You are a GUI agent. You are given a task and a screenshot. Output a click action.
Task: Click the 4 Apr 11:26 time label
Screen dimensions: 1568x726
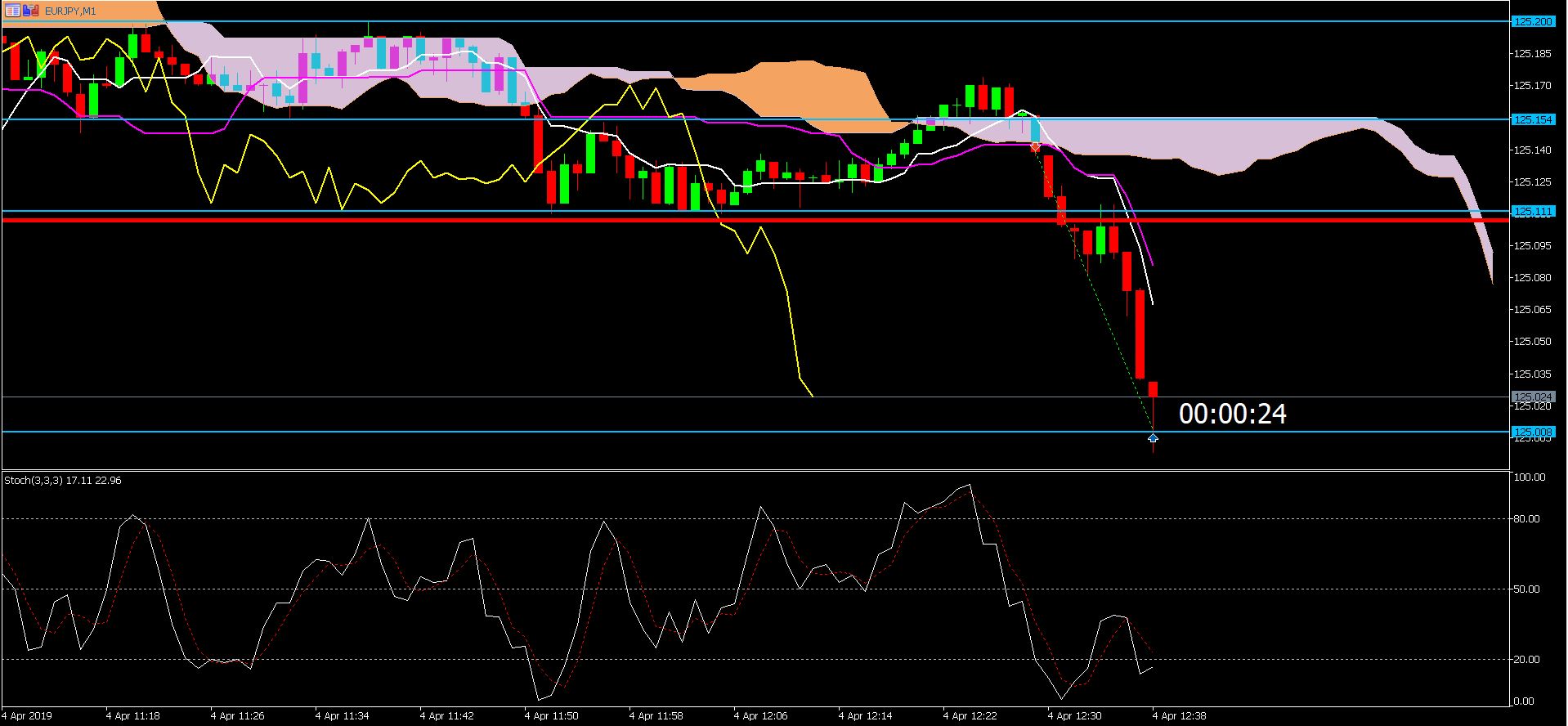(238, 715)
